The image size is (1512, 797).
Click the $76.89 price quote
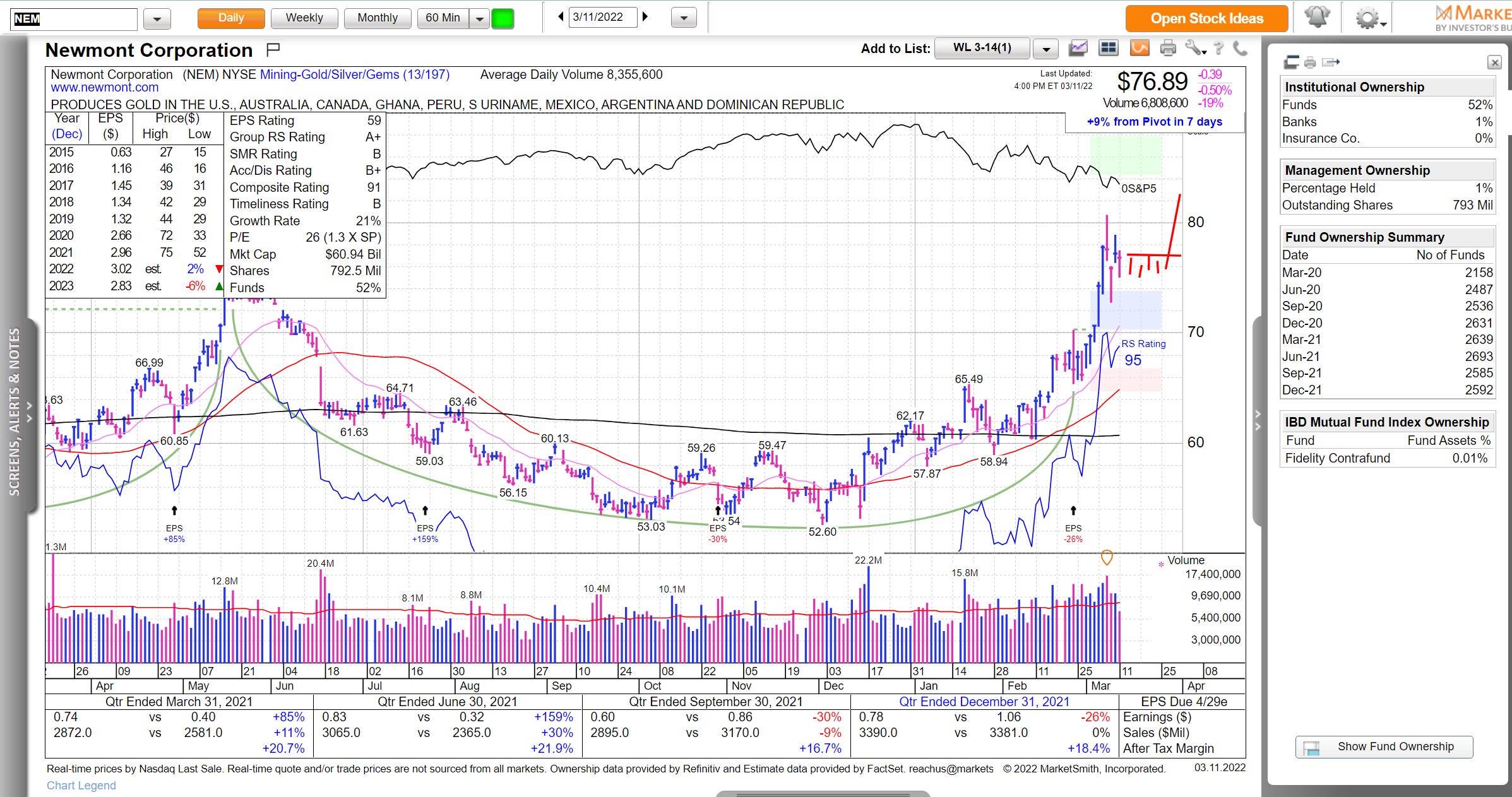pos(1152,82)
